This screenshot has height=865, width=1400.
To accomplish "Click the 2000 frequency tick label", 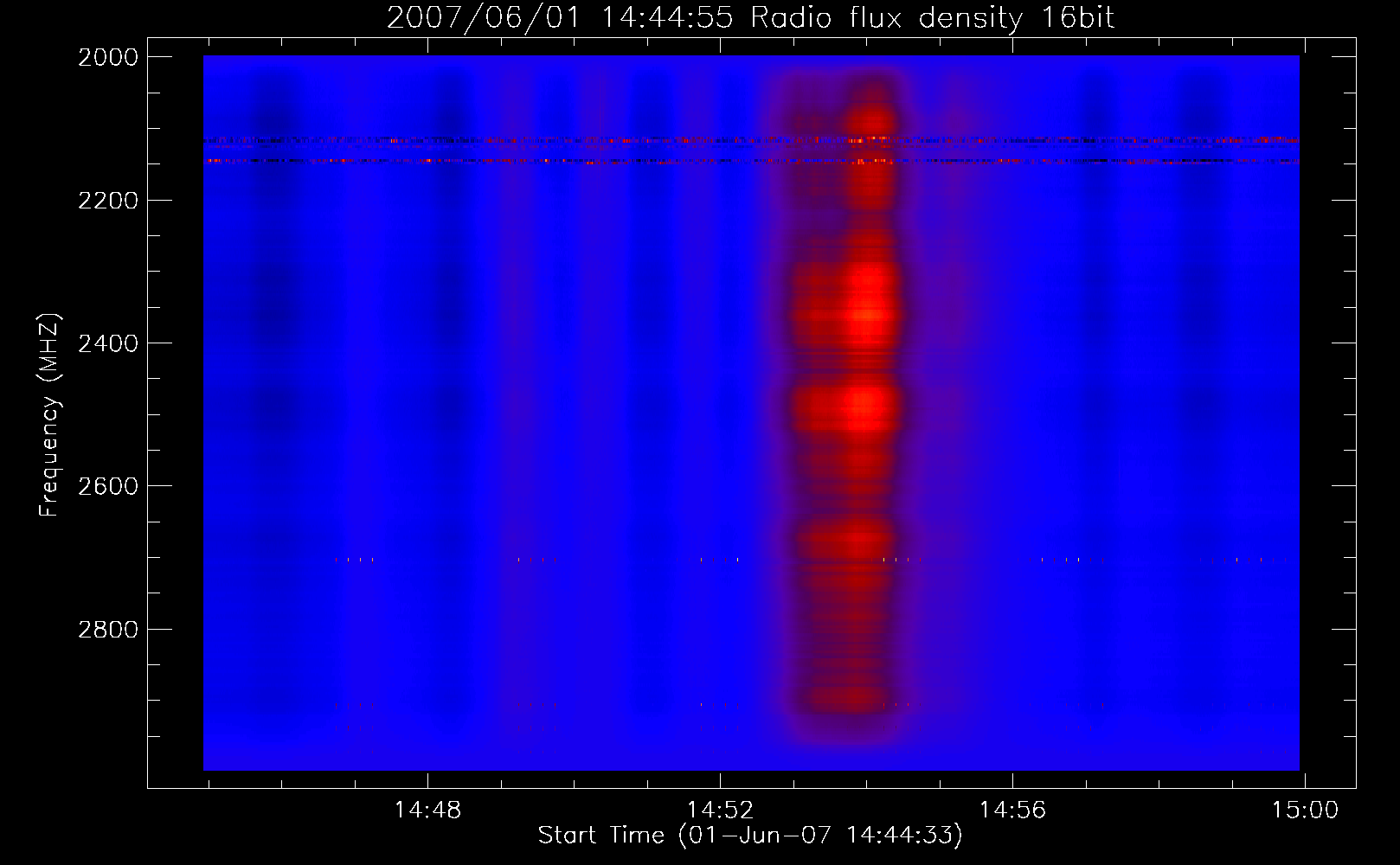I will point(108,57).
